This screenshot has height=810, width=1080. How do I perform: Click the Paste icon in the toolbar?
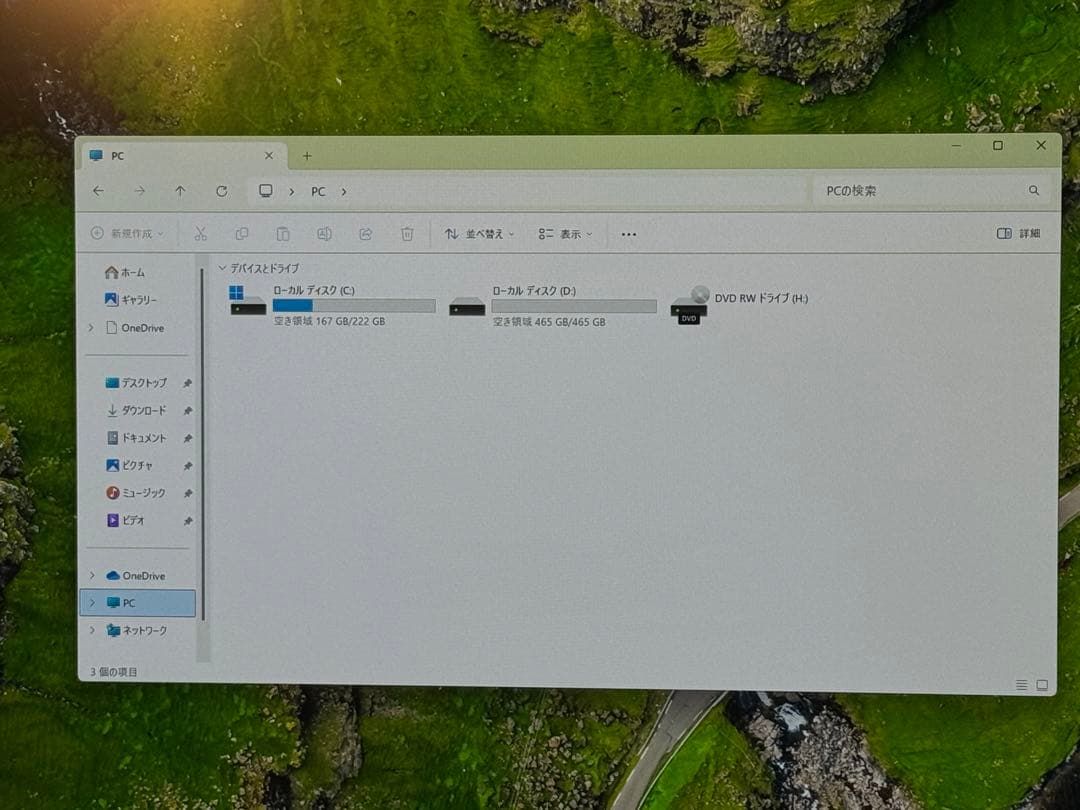click(x=283, y=233)
